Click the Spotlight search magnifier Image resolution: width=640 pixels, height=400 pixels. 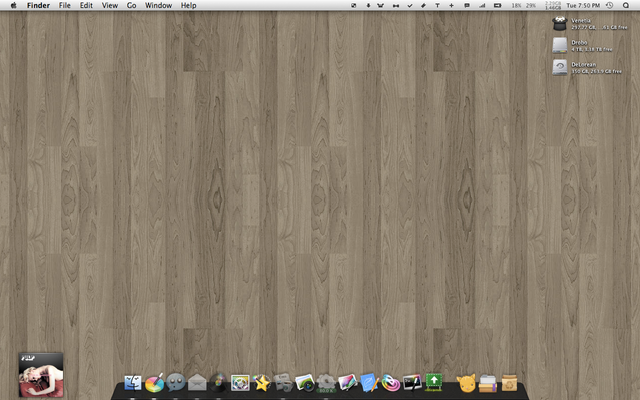(626, 5)
